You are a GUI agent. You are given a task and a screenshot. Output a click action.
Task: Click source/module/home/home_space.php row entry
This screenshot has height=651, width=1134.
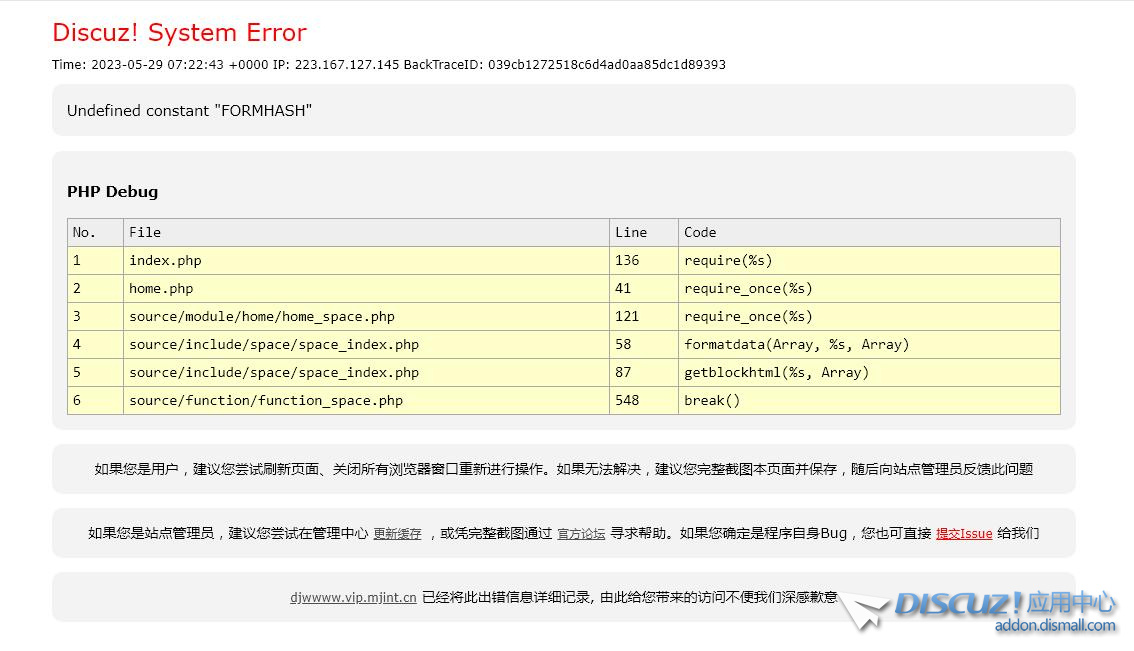pos(262,316)
